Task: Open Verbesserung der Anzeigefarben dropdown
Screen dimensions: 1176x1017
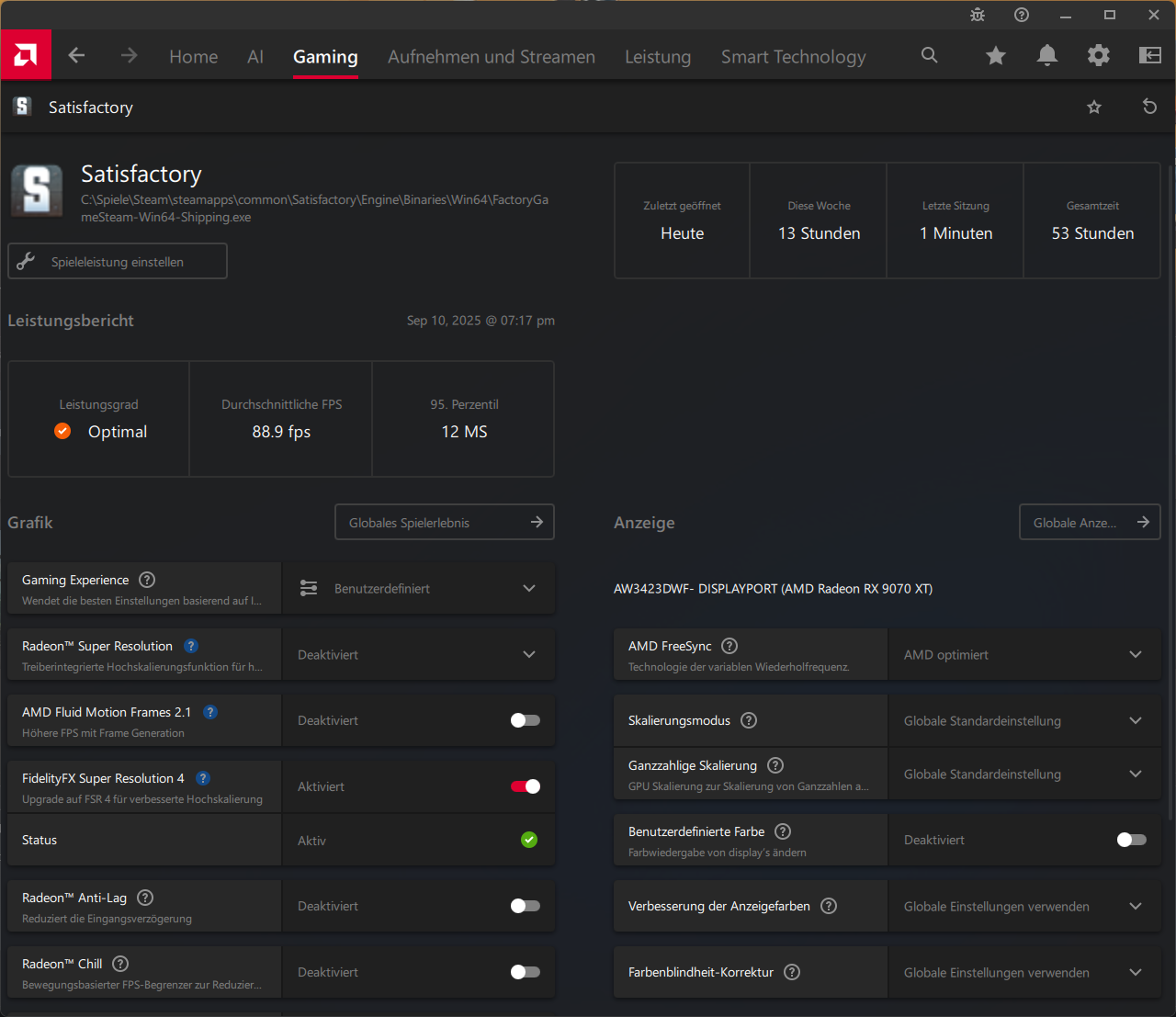Action: 1024,906
